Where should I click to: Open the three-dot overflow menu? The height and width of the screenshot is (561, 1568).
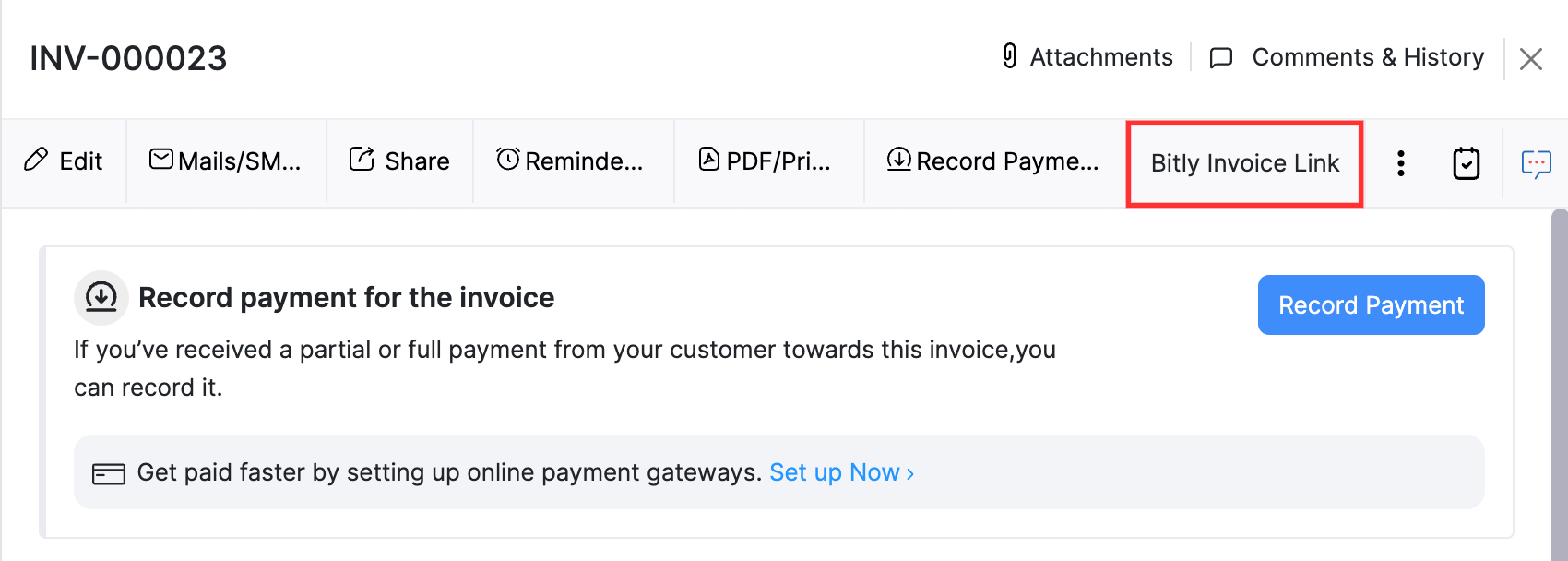tap(1400, 162)
